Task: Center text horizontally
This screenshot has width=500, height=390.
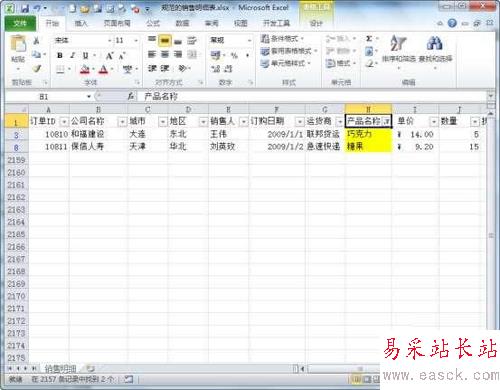Action: [165, 54]
